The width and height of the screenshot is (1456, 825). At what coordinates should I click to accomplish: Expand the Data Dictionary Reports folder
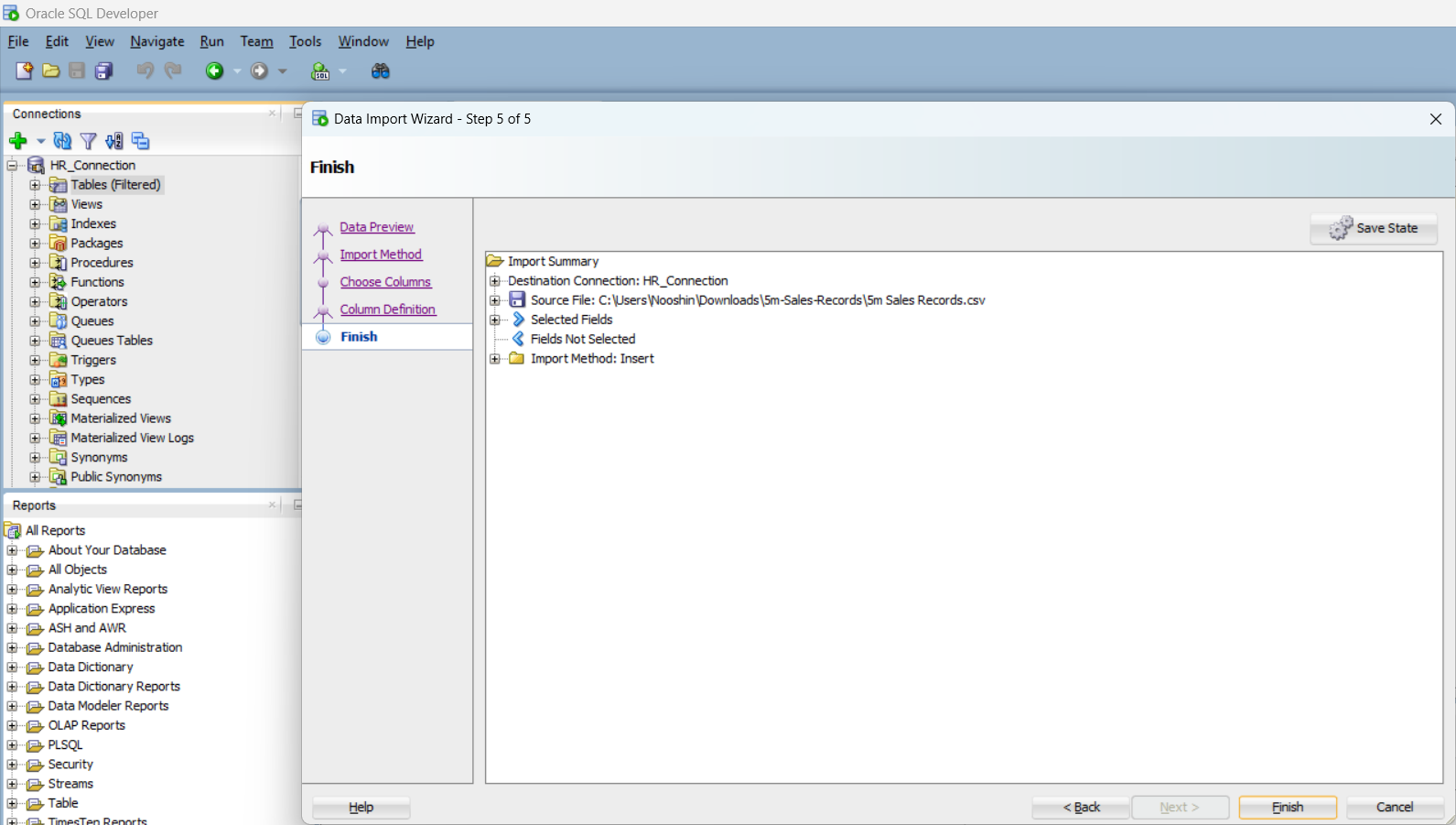[x=12, y=687]
